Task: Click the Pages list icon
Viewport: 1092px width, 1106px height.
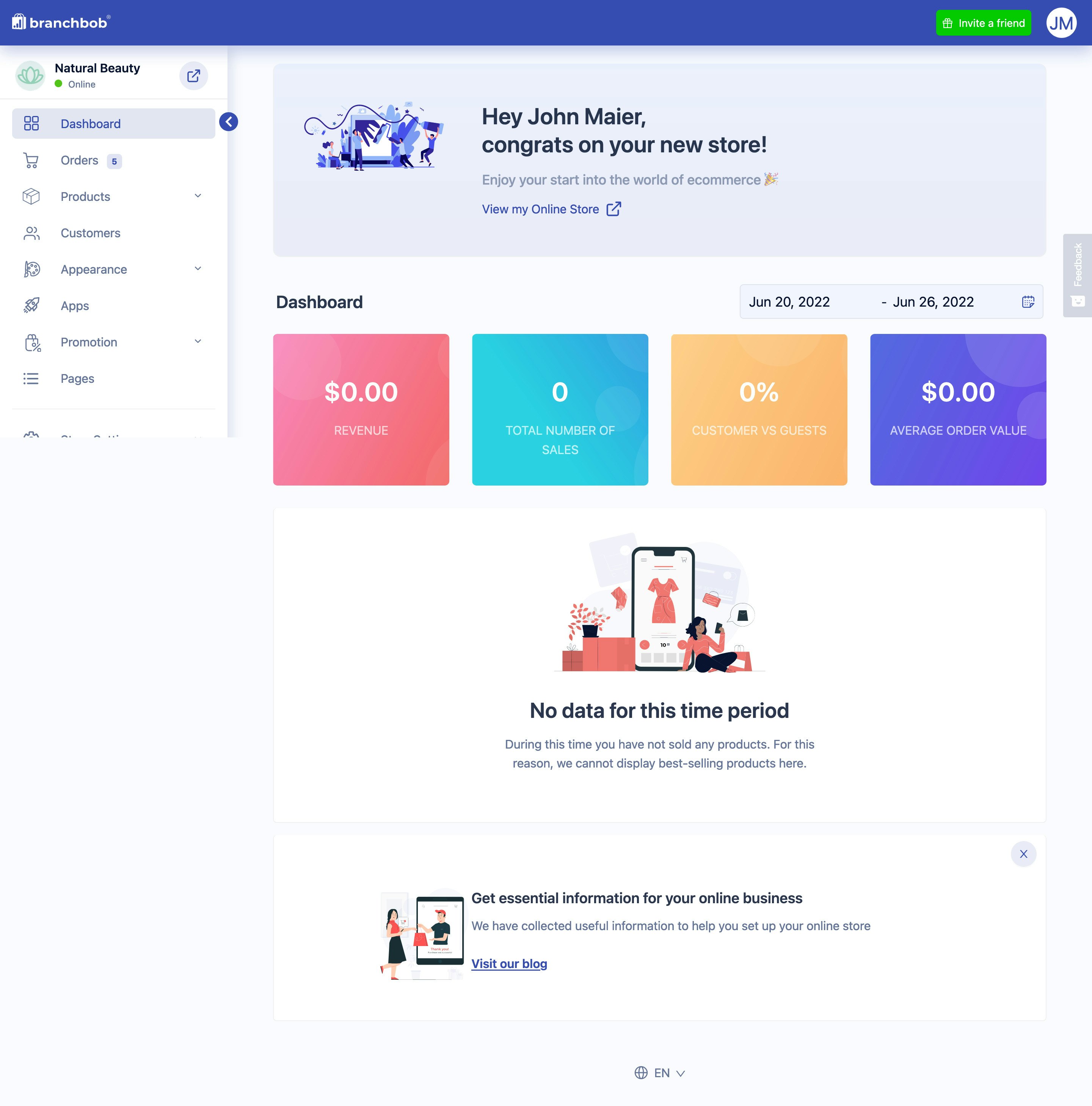Action: [31, 378]
